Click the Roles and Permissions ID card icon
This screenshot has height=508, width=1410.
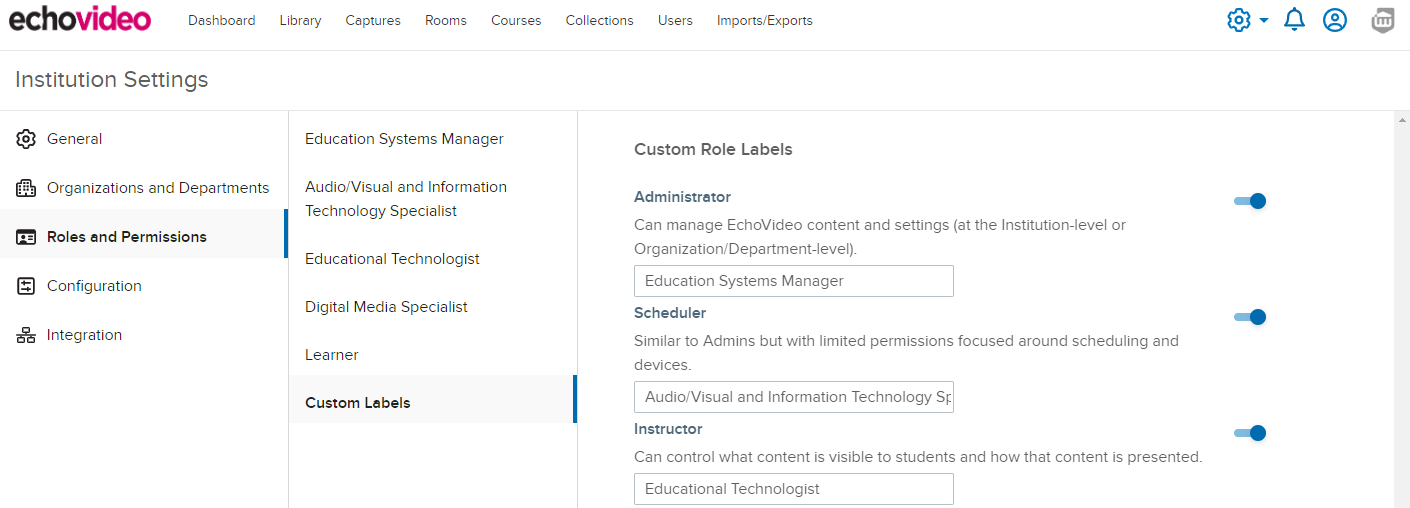[26, 237]
